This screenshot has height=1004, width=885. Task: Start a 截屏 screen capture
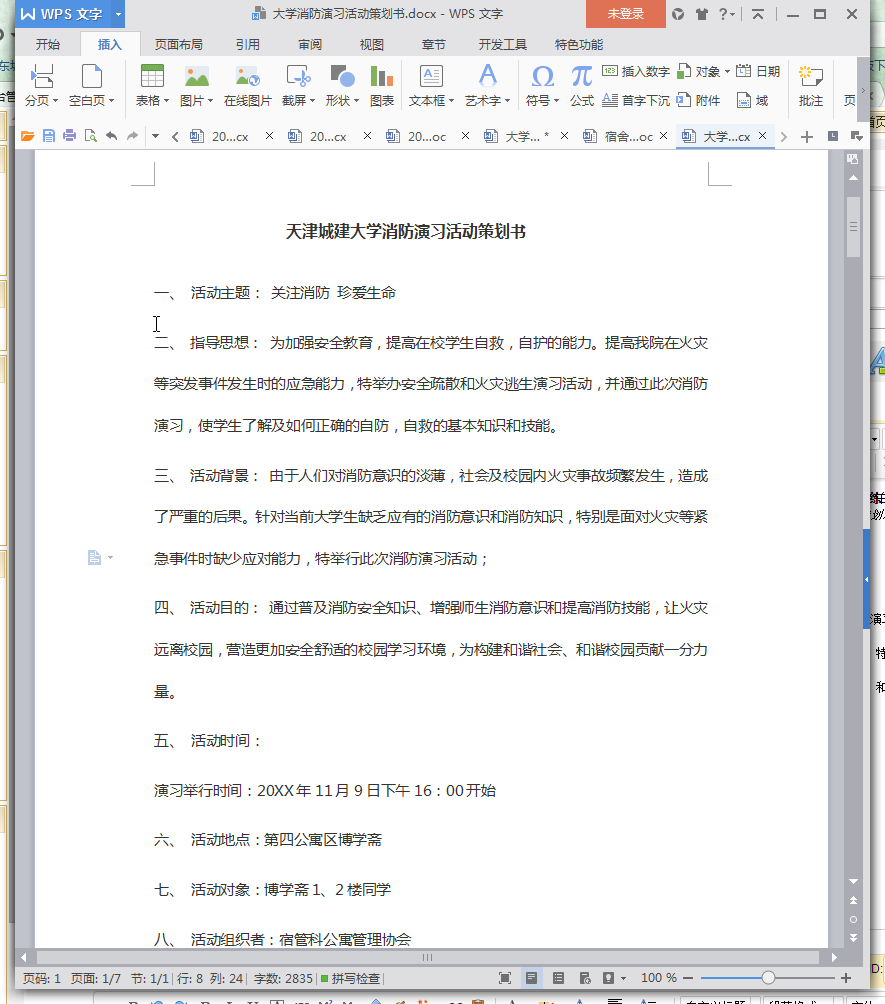coord(298,85)
